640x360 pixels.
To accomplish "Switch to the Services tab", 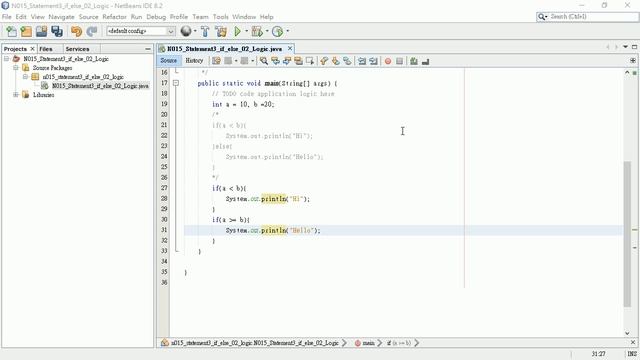I will pos(77,49).
